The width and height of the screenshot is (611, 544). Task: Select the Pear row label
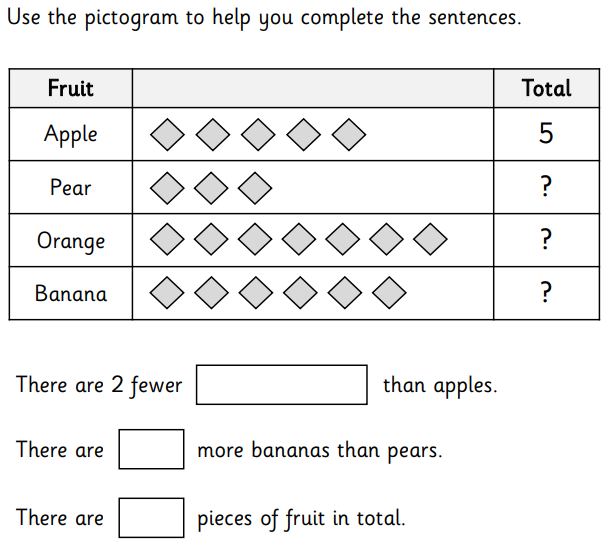click(71, 187)
